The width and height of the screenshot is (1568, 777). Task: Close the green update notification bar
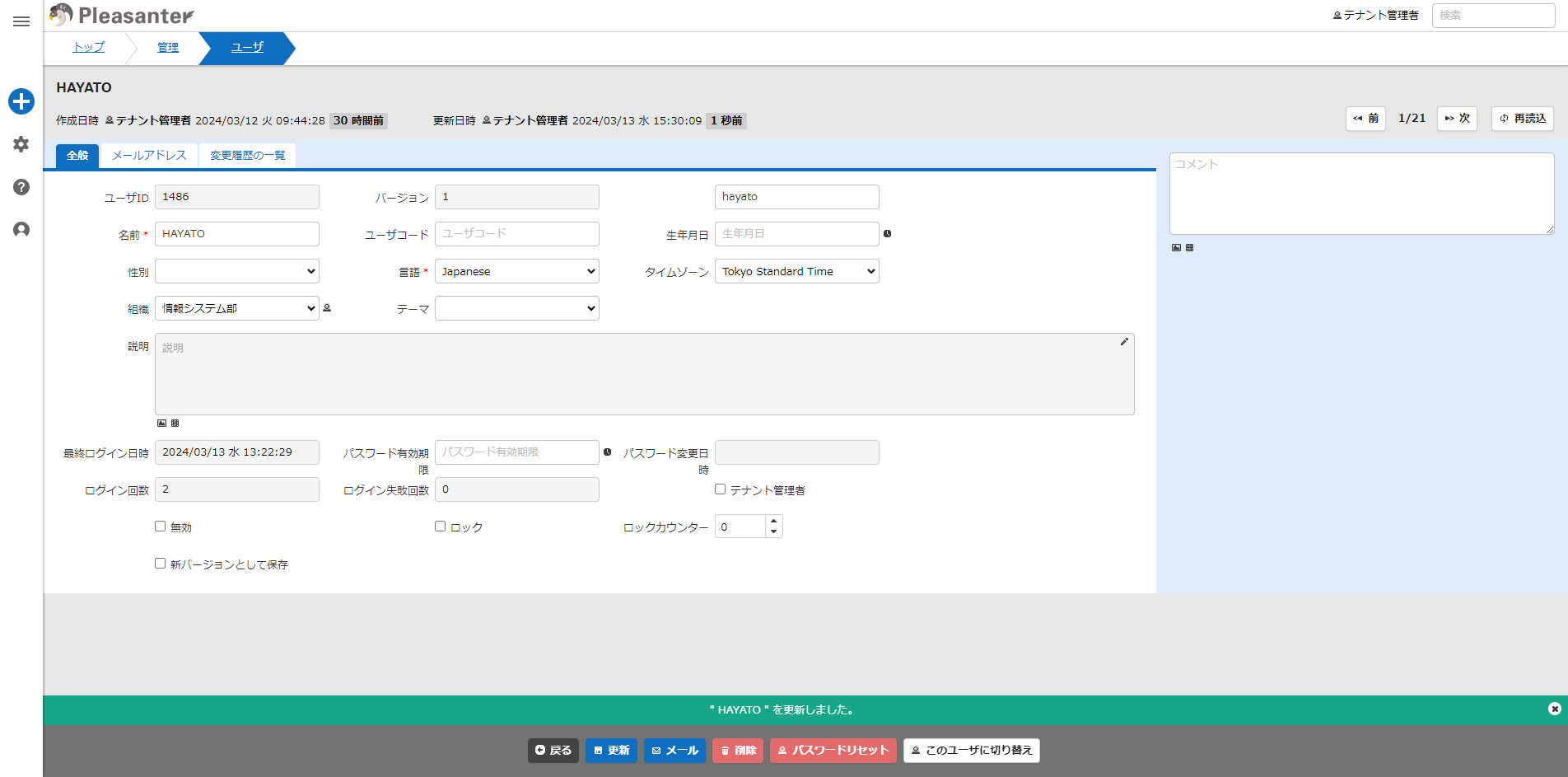tap(1555, 709)
